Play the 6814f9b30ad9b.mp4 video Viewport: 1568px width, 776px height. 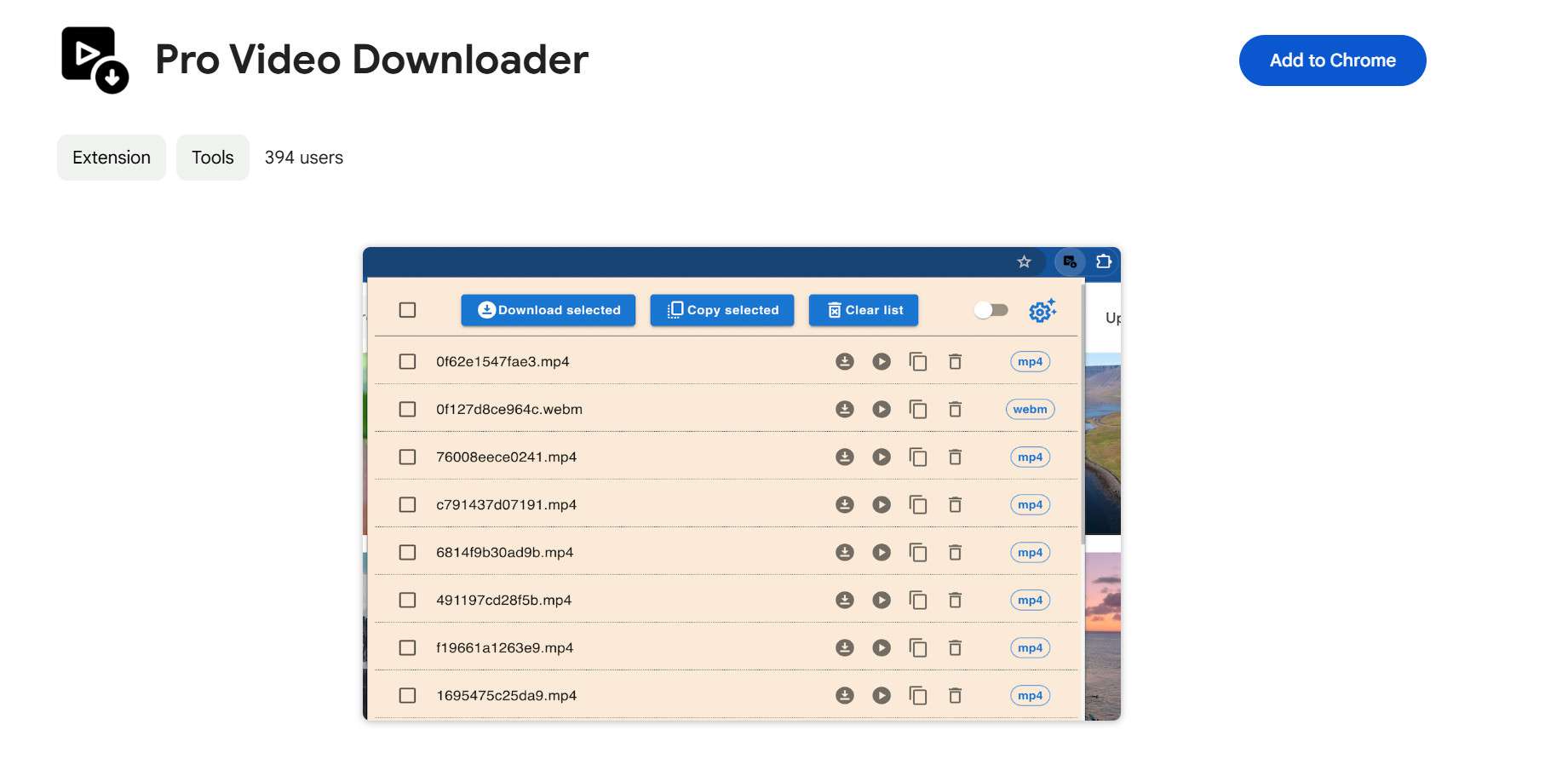pyautogui.click(x=882, y=552)
